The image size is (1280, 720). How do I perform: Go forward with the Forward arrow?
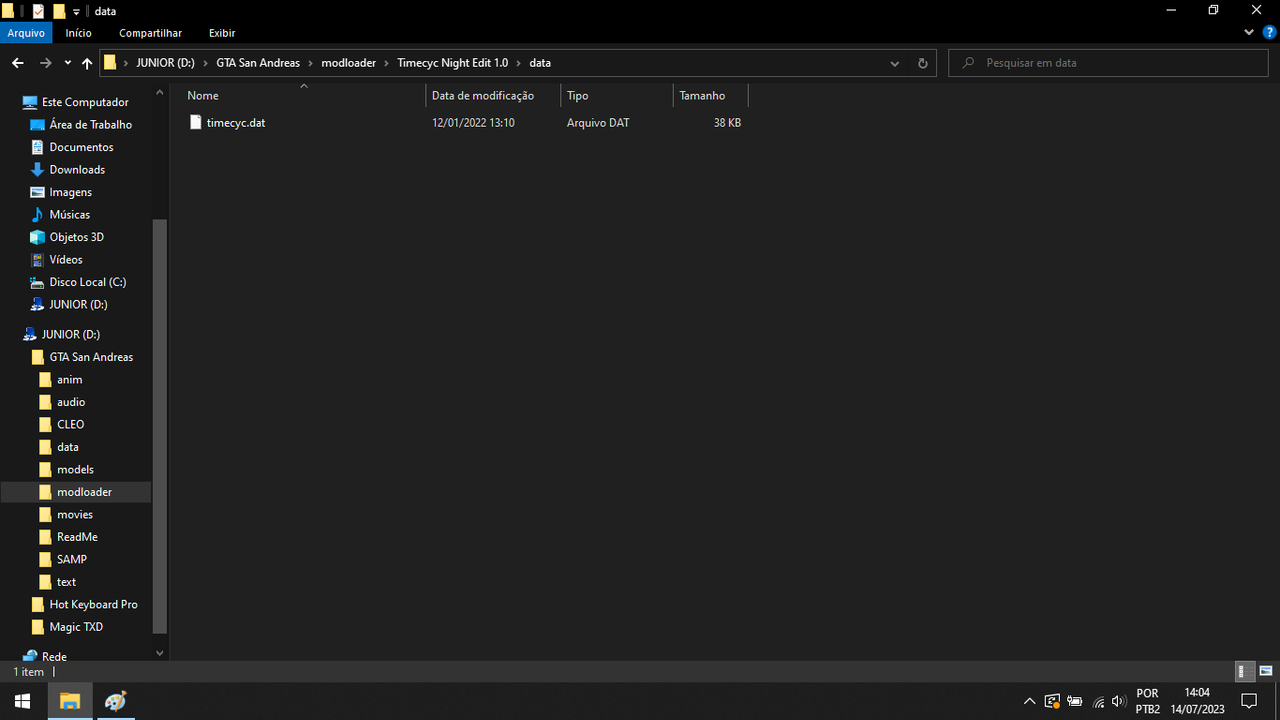click(45, 63)
